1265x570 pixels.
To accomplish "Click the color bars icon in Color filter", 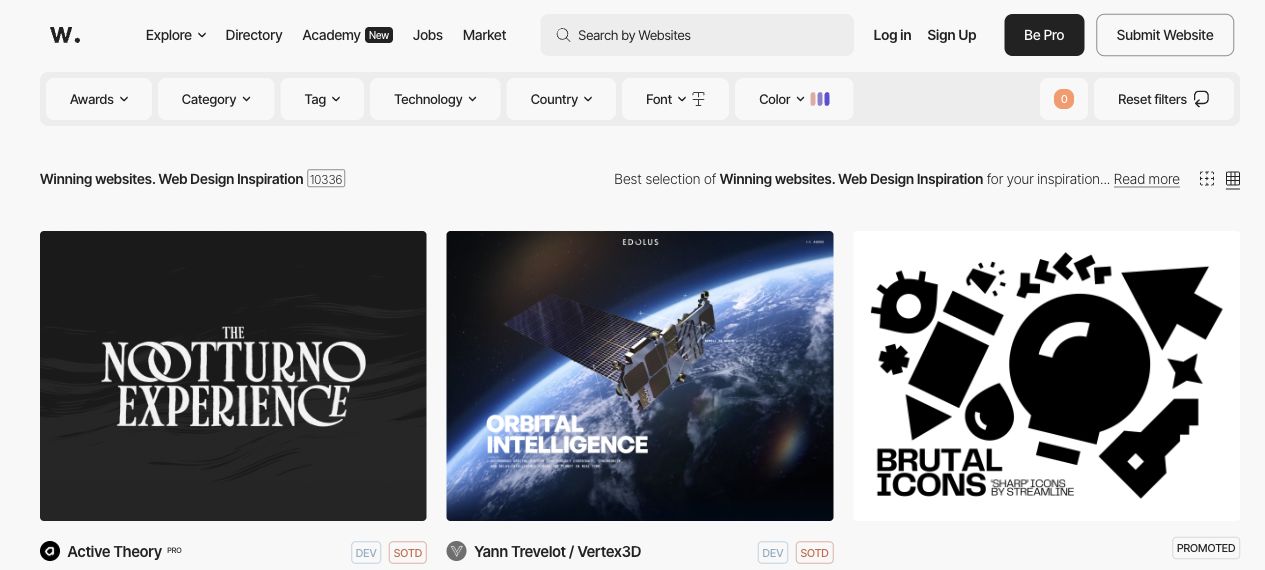I will tap(820, 99).
